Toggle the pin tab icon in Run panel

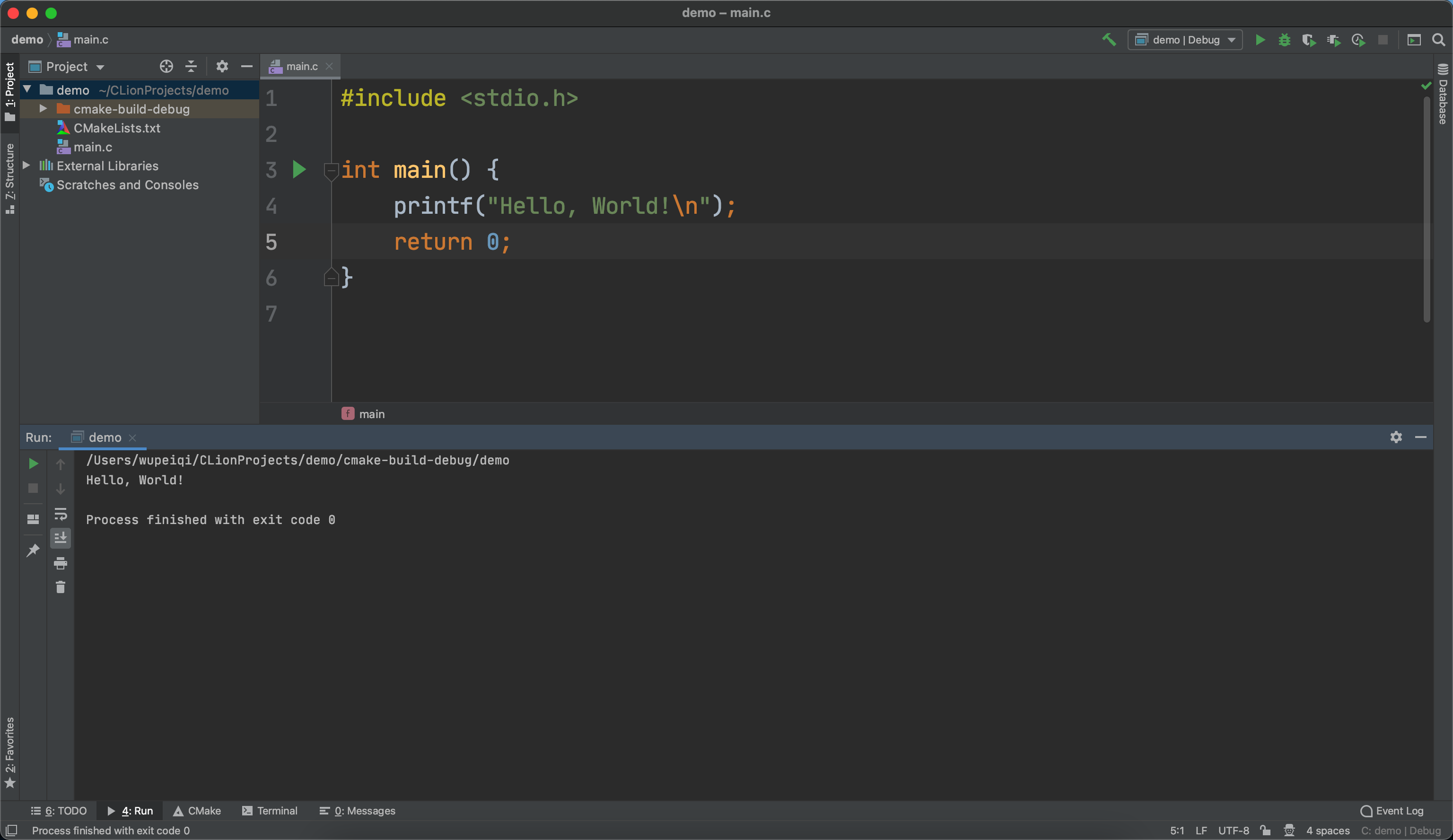click(x=33, y=550)
